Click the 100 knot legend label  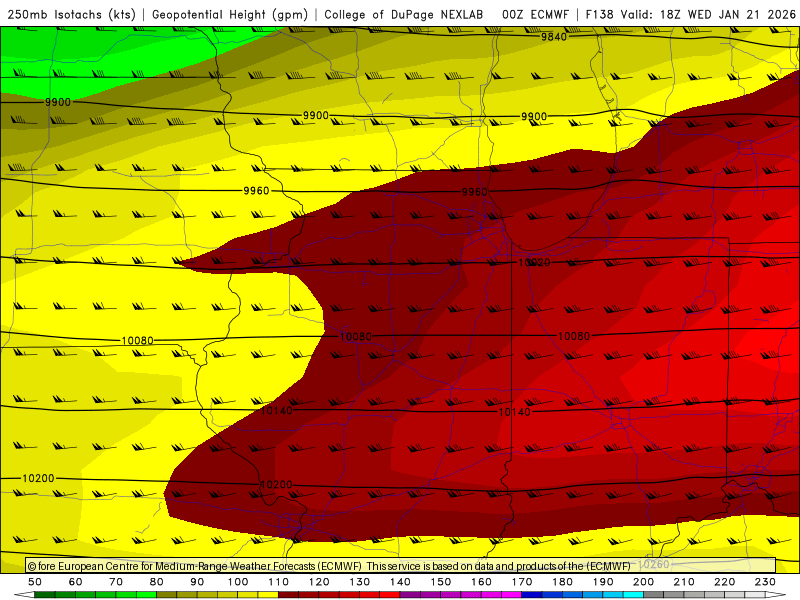pyautogui.click(x=238, y=582)
